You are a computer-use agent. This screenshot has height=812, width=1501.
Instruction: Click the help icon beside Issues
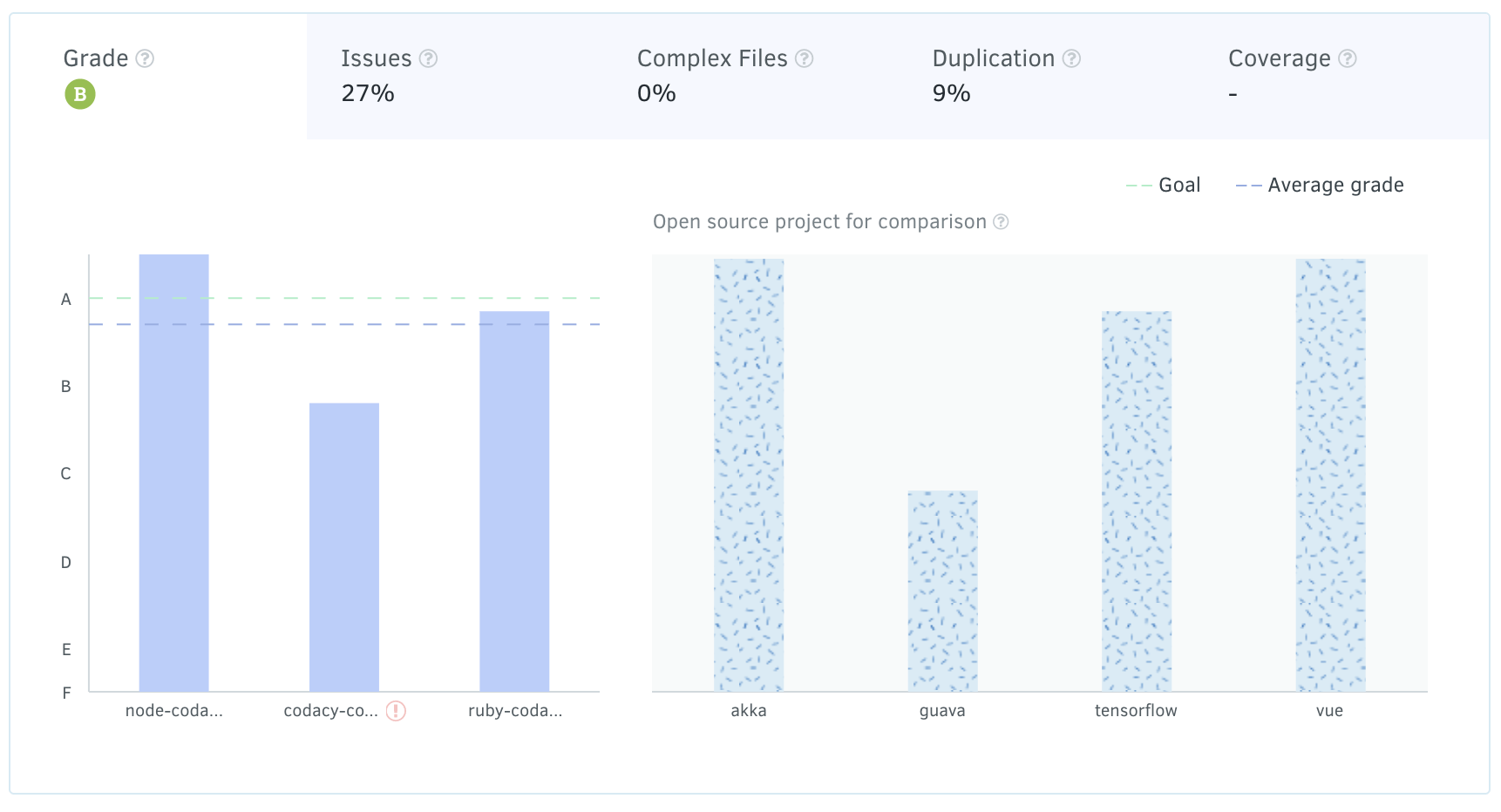pos(428,58)
